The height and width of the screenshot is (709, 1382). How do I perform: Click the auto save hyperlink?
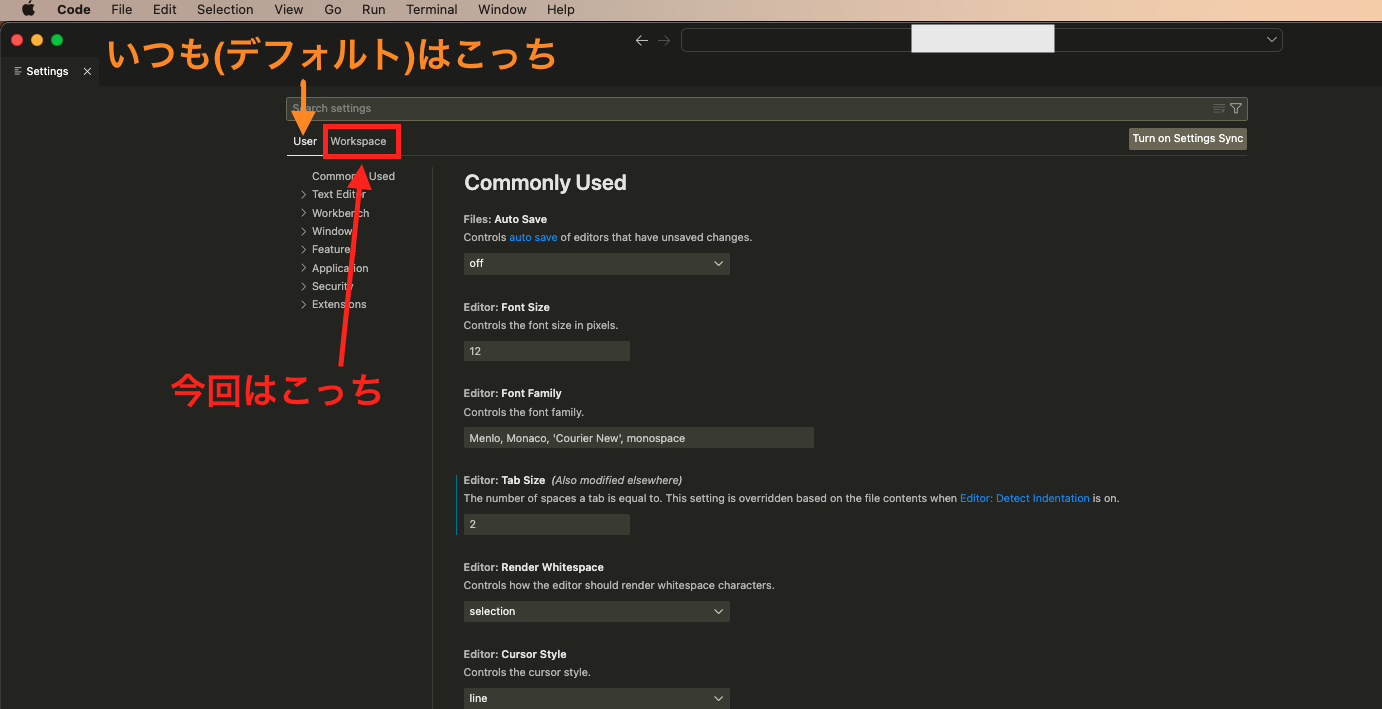533,238
